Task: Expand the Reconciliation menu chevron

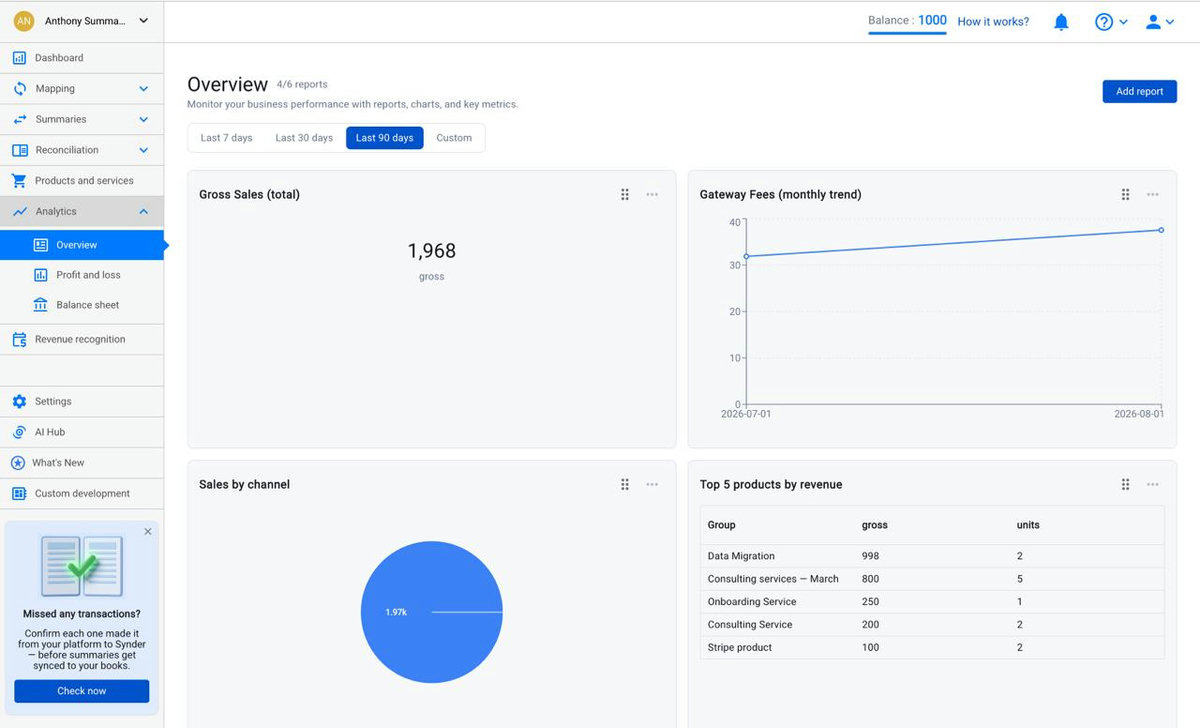Action: (144, 150)
